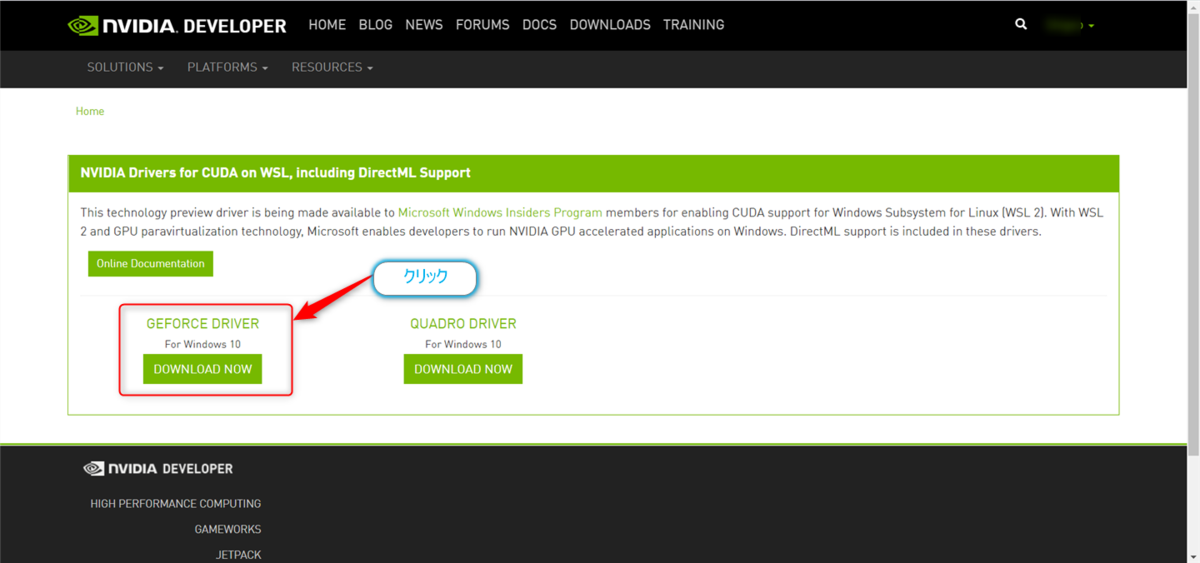Open the DOCS navigation item
The height and width of the screenshot is (563, 1200).
539,25
